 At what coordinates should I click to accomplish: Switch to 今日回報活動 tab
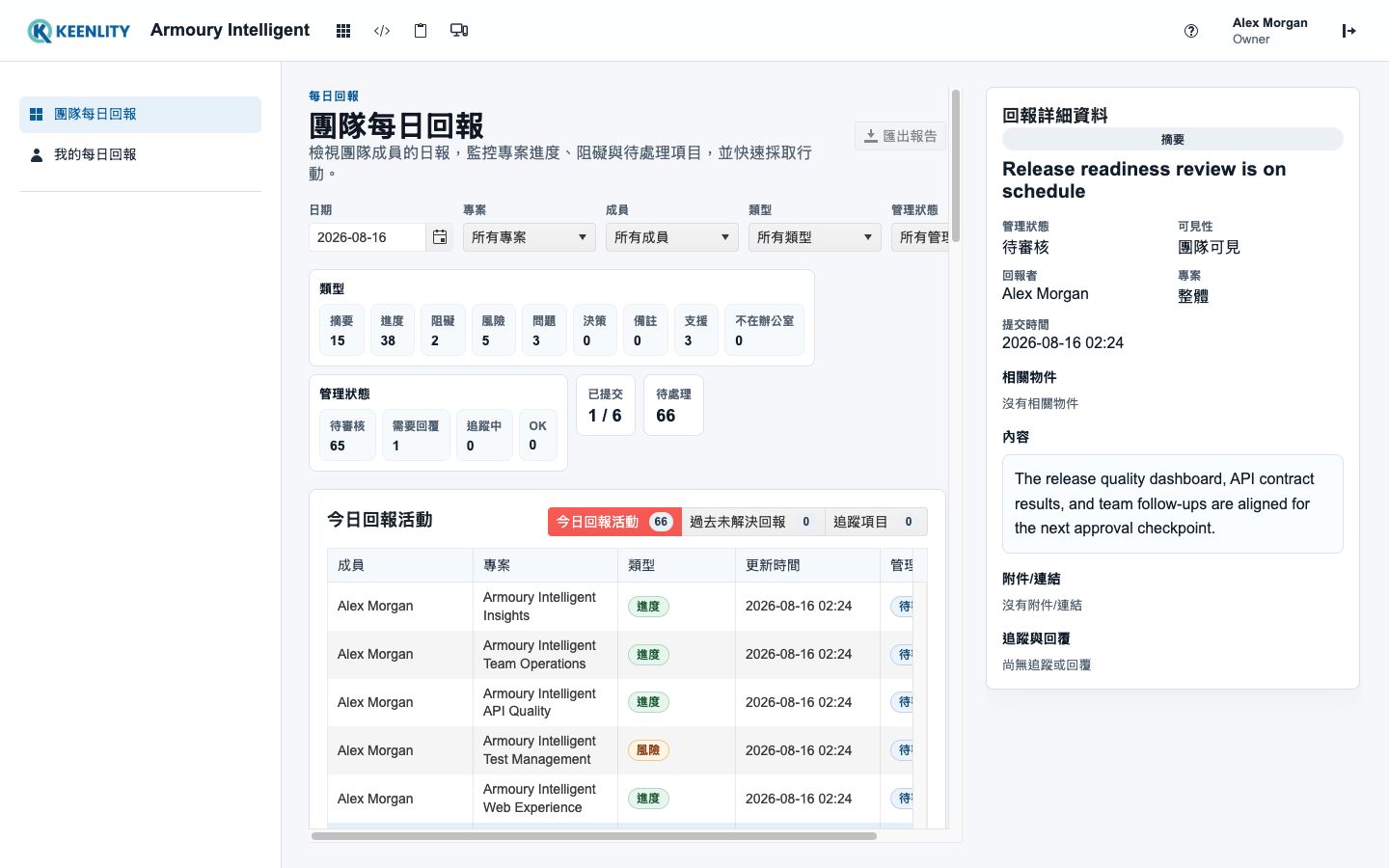[614, 522]
